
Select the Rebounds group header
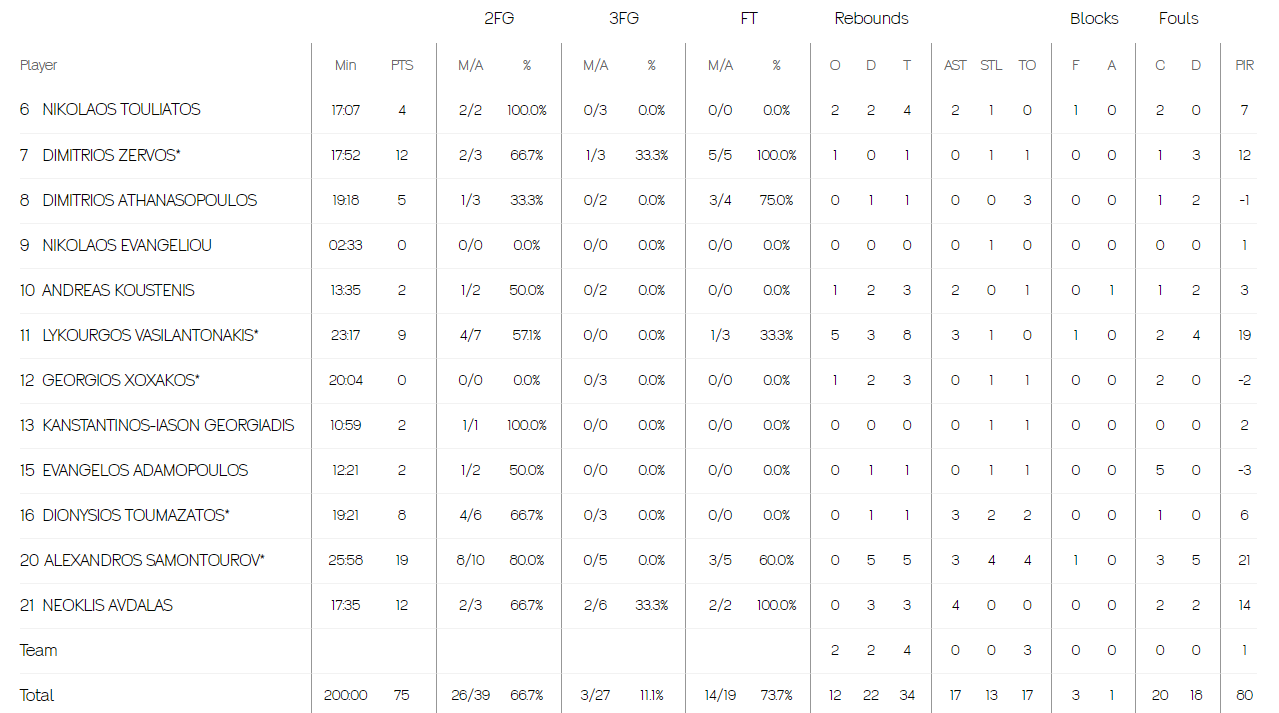tap(871, 18)
